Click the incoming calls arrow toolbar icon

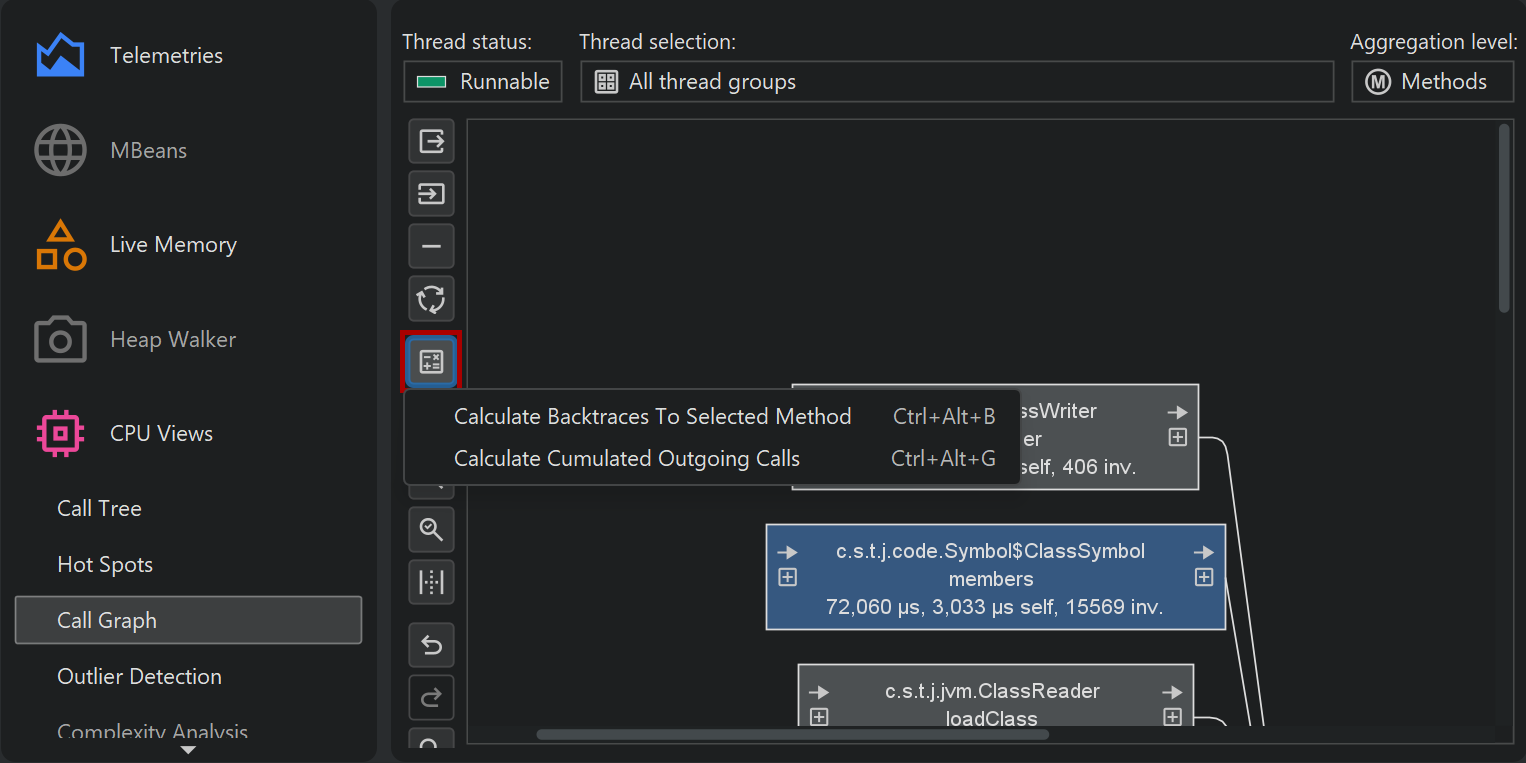tap(431, 194)
